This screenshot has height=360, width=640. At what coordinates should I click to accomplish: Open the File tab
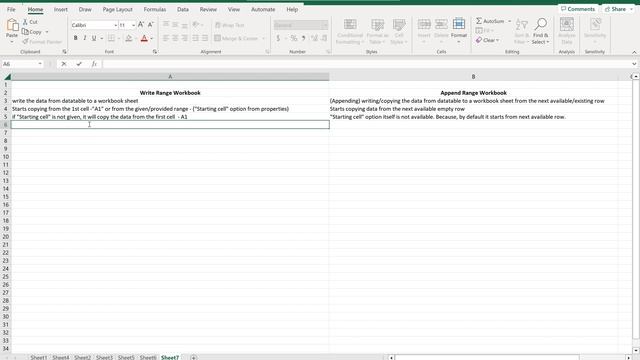pos(11,9)
